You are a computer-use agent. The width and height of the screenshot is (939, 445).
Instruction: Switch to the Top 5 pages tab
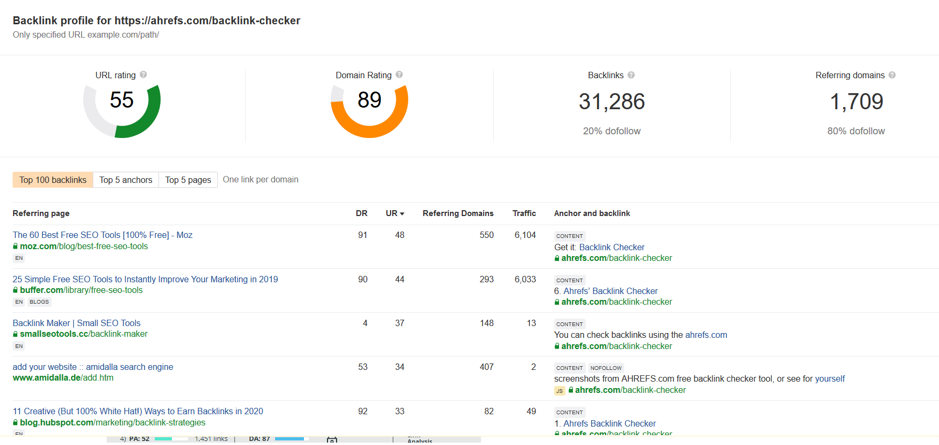click(188, 180)
